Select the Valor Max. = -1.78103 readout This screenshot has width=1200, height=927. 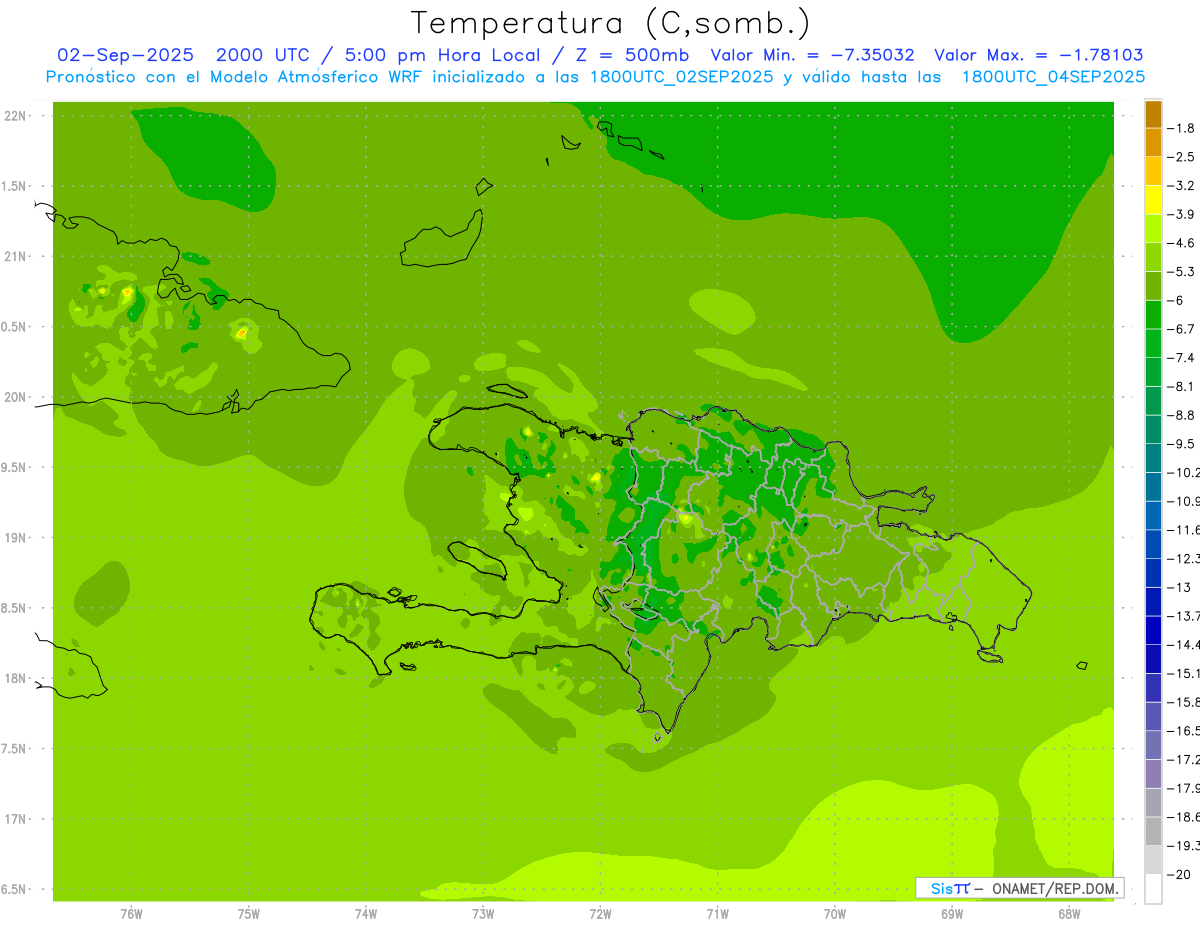click(1038, 55)
